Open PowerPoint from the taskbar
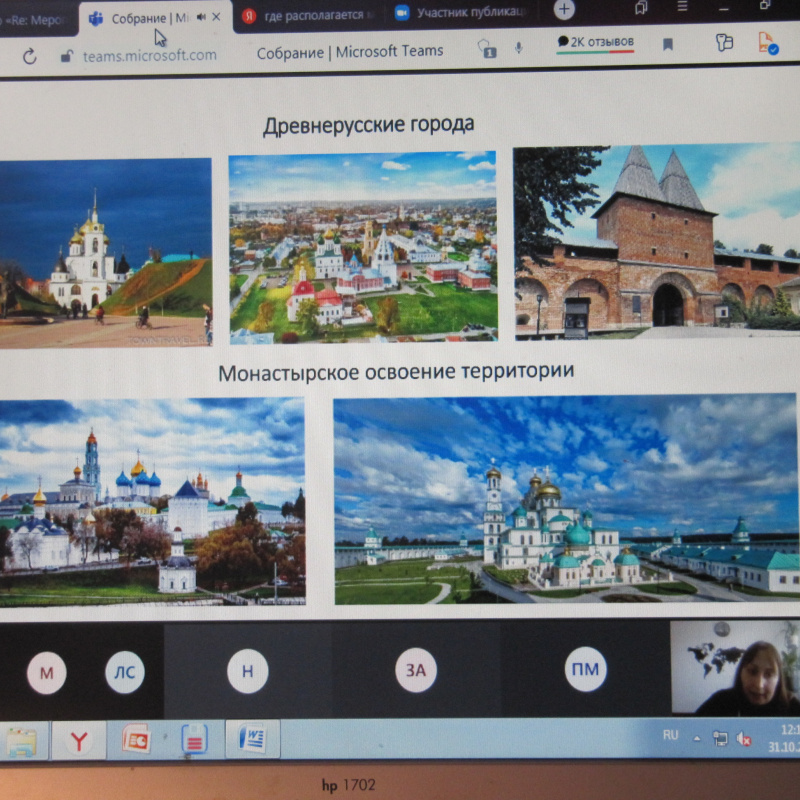 tap(135, 740)
